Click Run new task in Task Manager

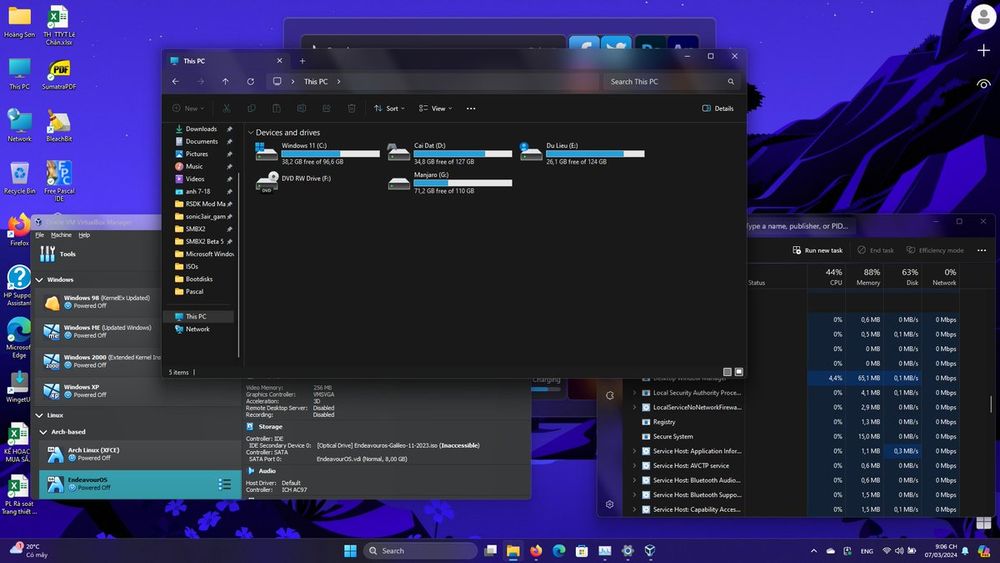[x=817, y=251]
